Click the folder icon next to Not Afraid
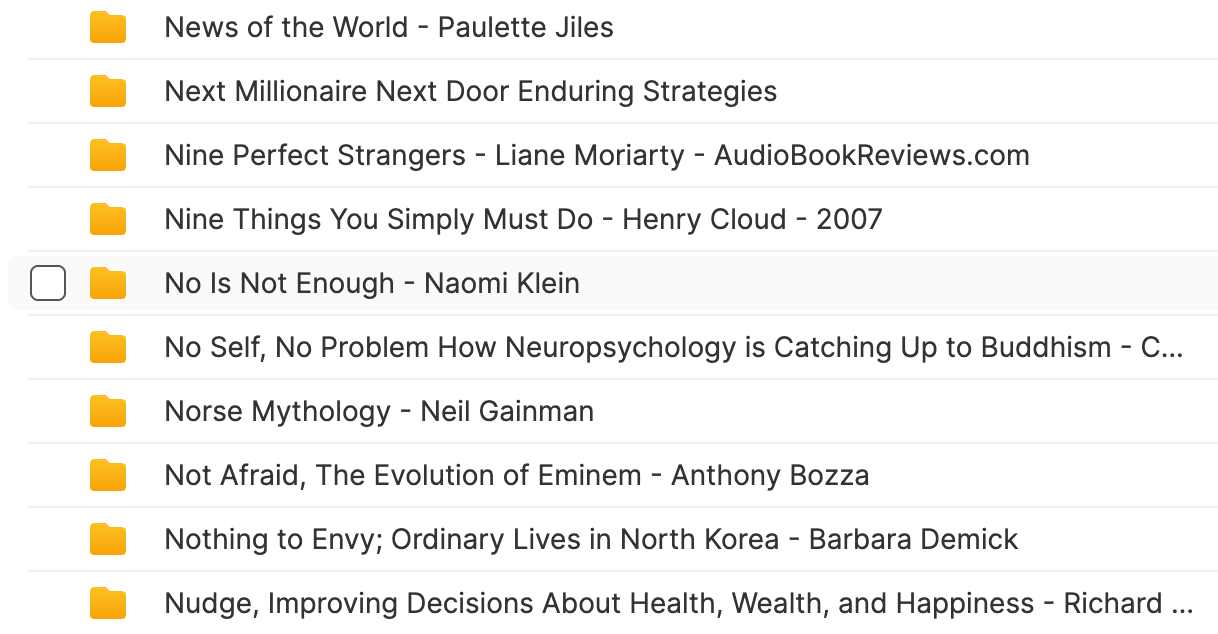 (108, 476)
